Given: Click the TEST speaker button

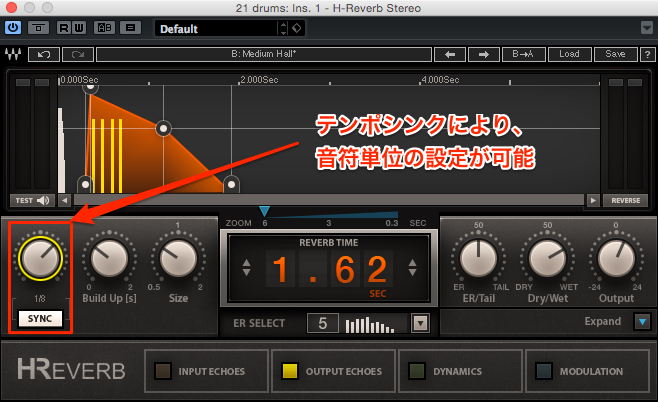Looking at the screenshot, I should [x=32, y=201].
